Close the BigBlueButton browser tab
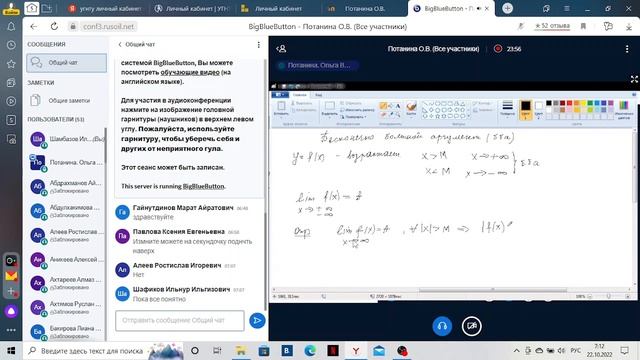The image size is (640, 360). point(487,9)
